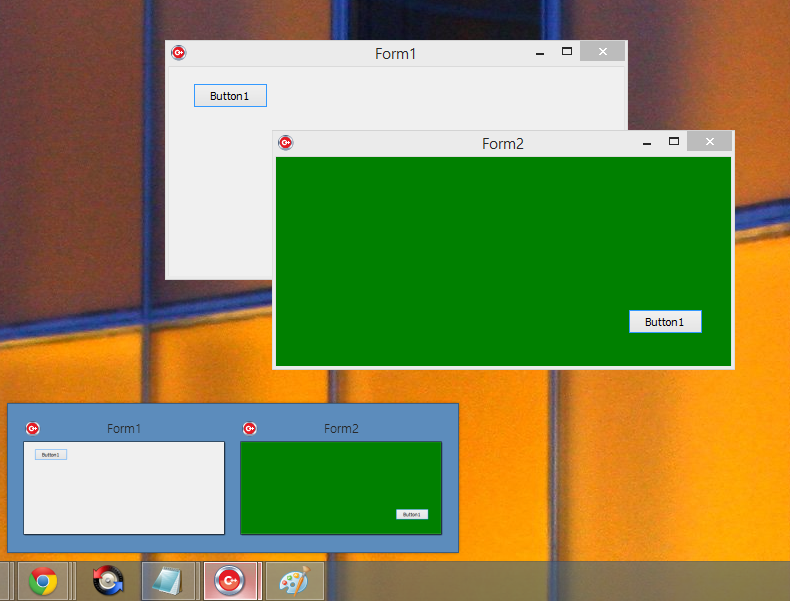The image size is (790, 602).
Task: Click the Form1 label in taskbar preview
Action: pyautogui.click(x=124, y=429)
